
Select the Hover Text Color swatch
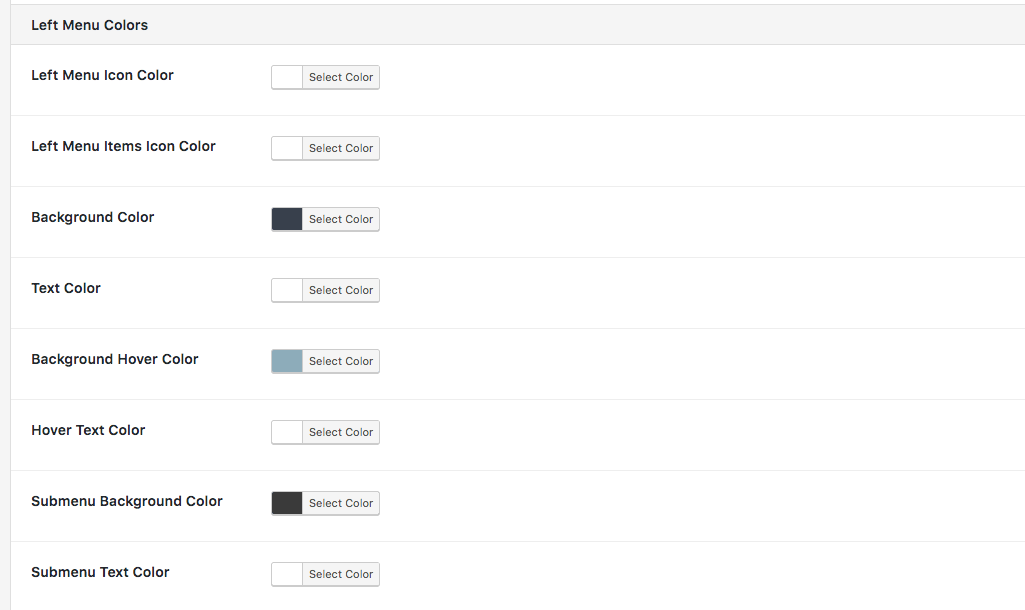286,432
